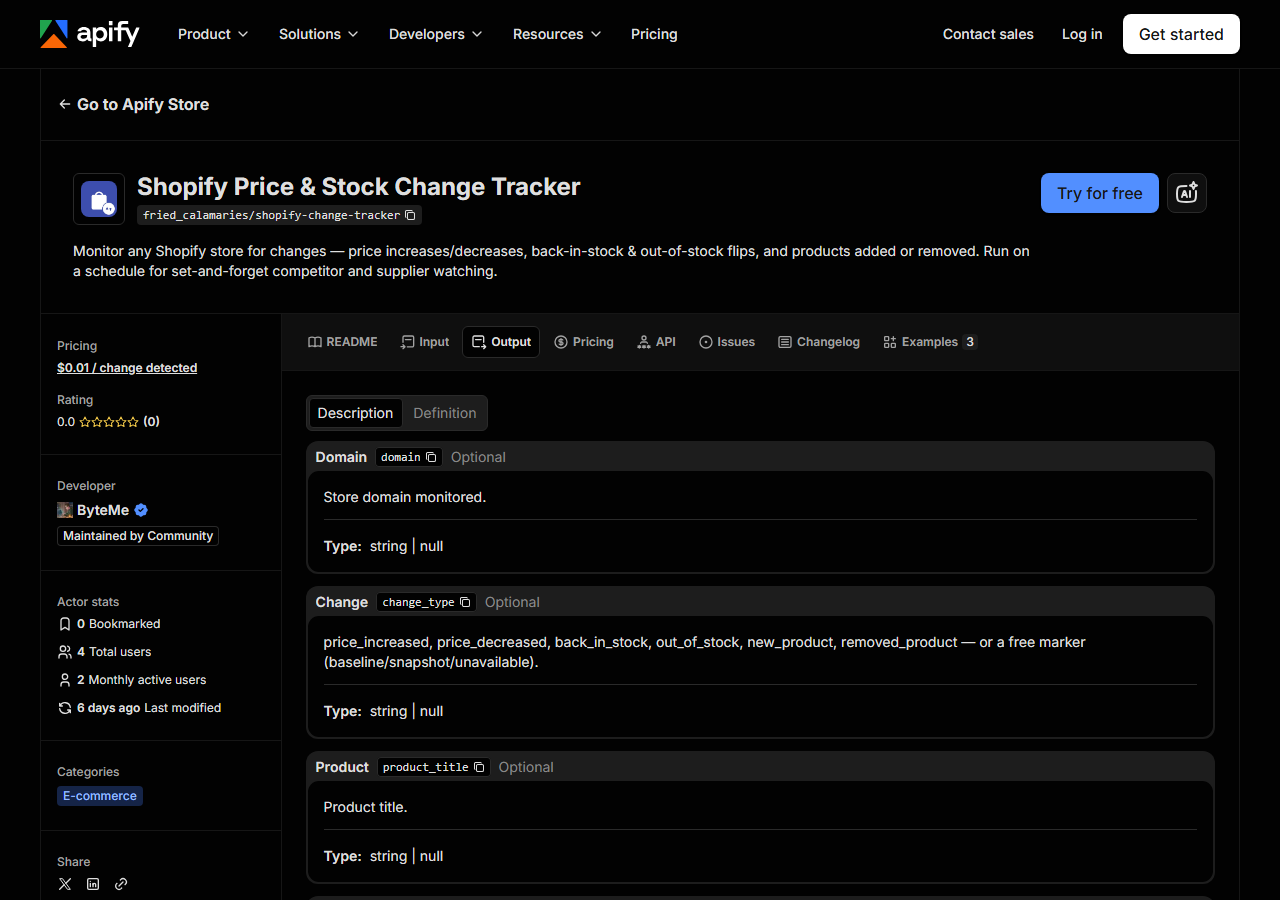Click Log in
The image size is (1280, 900).
point(1082,34)
